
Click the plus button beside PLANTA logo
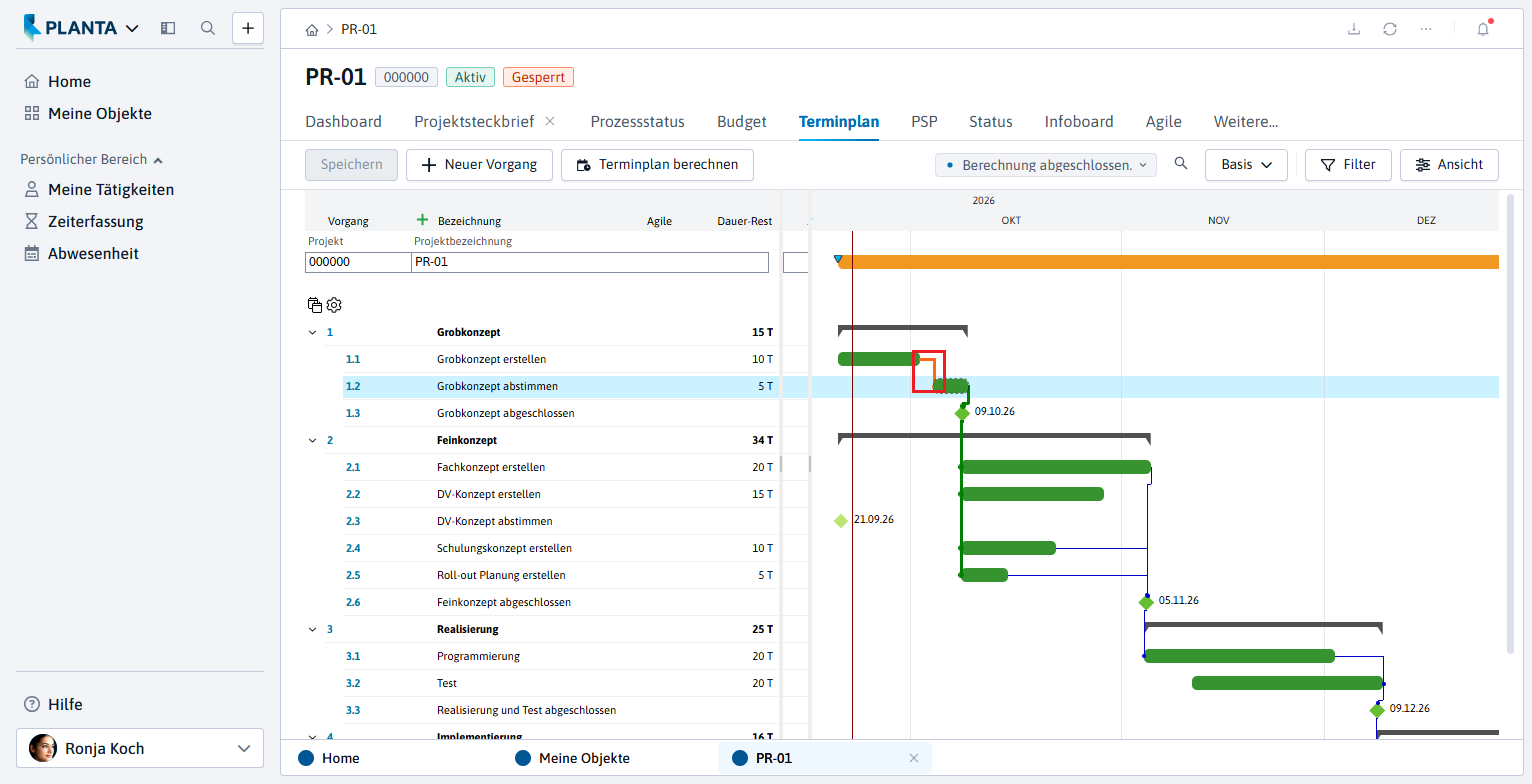coord(248,28)
